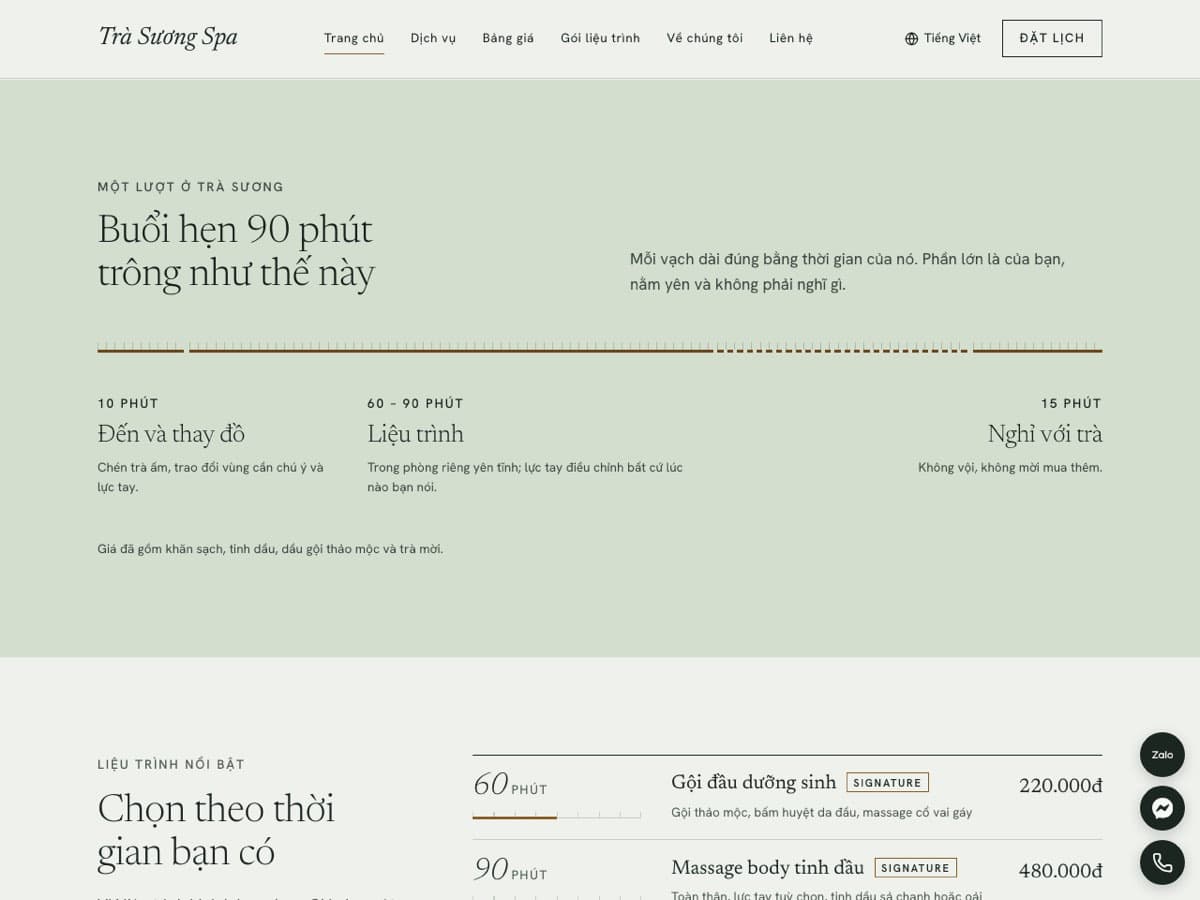Open the Tiếng Việt language selector

[x=943, y=38]
